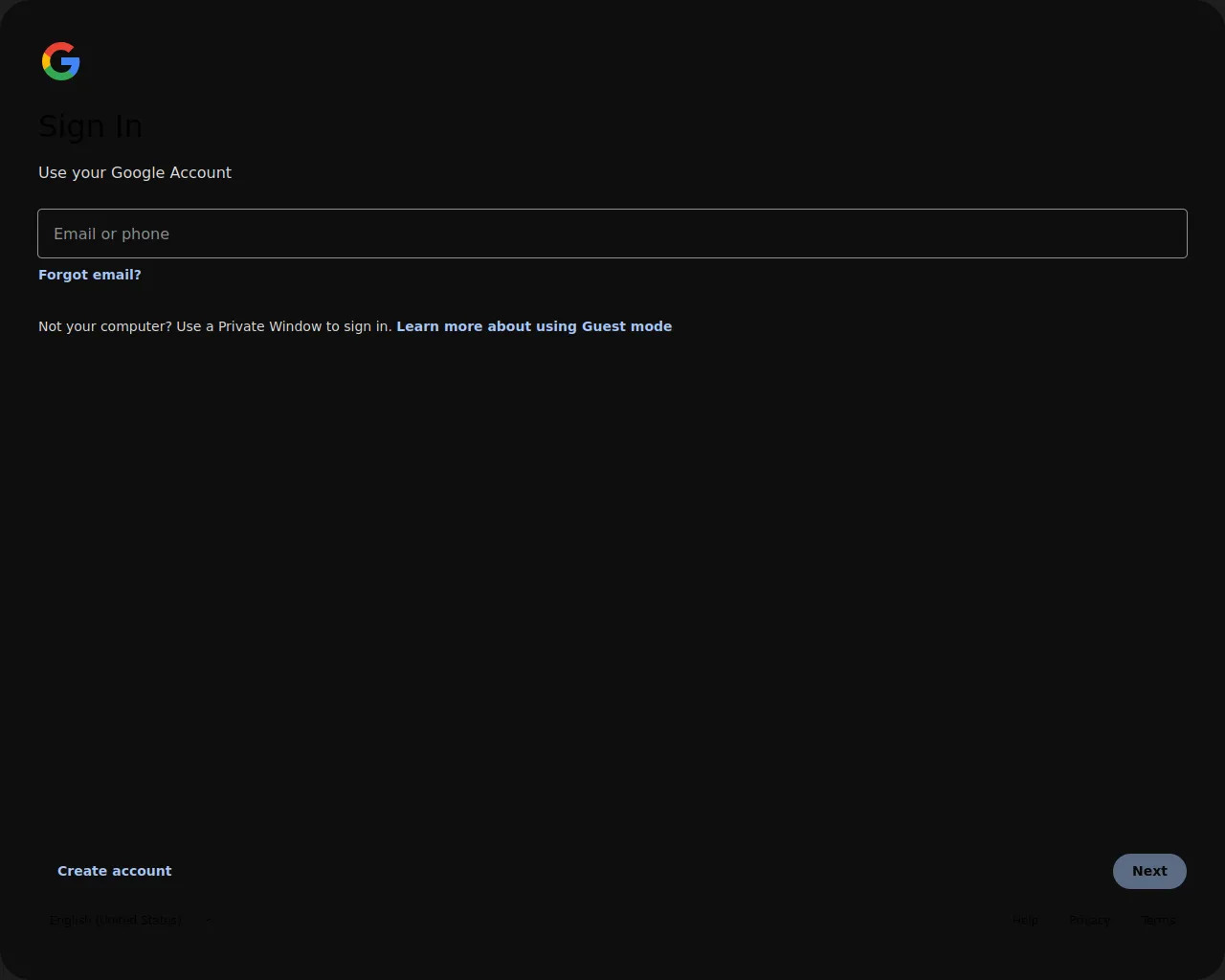The height and width of the screenshot is (980, 1225).
Task: Open the Help footer link
Action: pyautogui.click(x=1025, y=921)
